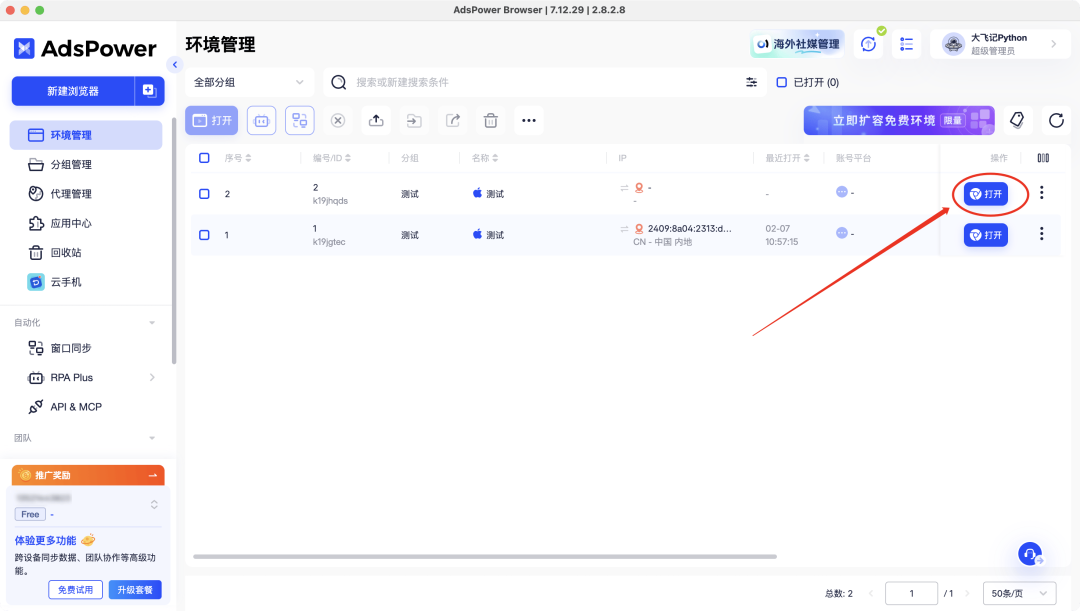Screen dimensions: 1080x611
Task: Click the 推广奖励 banner
Action: coord(88,475)
